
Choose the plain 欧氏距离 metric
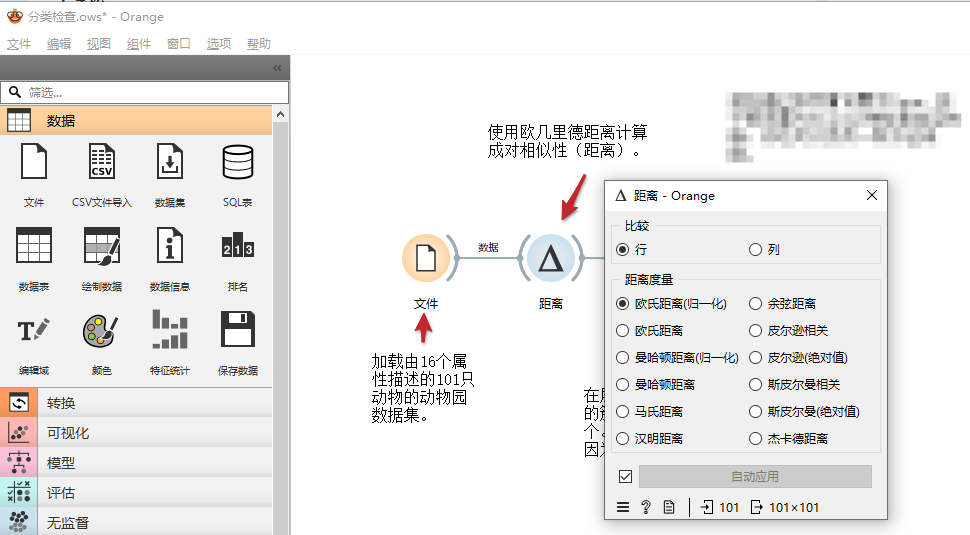coord(650,331)
